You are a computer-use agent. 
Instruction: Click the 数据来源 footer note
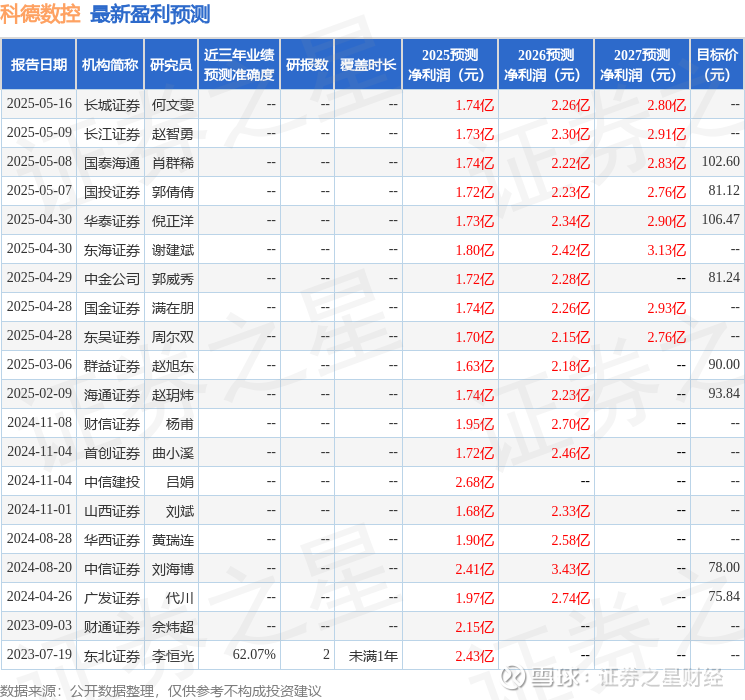pyautogui.click(x=161, y=690)
